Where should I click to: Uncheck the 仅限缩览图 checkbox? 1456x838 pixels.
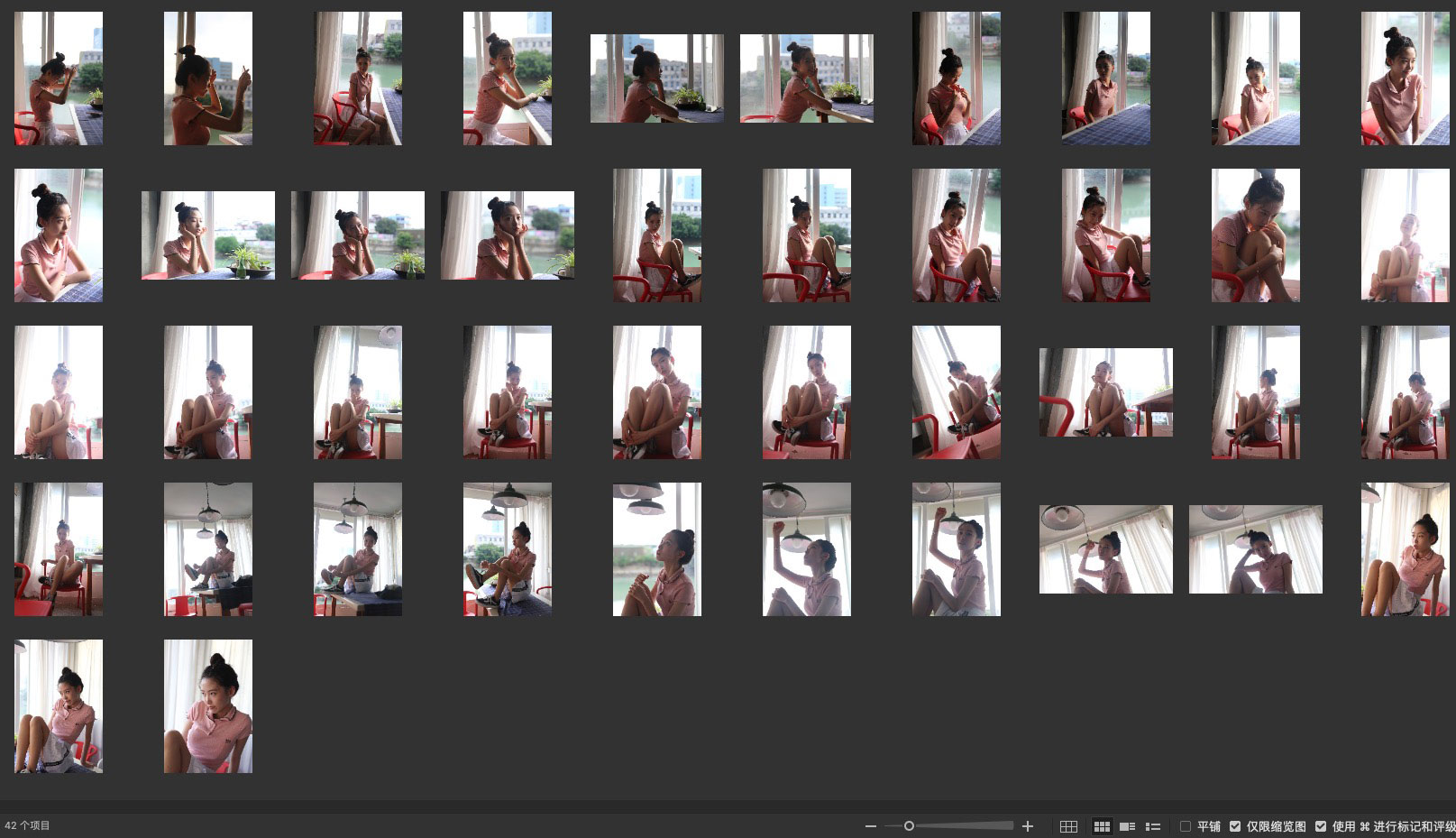pyautogui.click(x=1235, y=826)
